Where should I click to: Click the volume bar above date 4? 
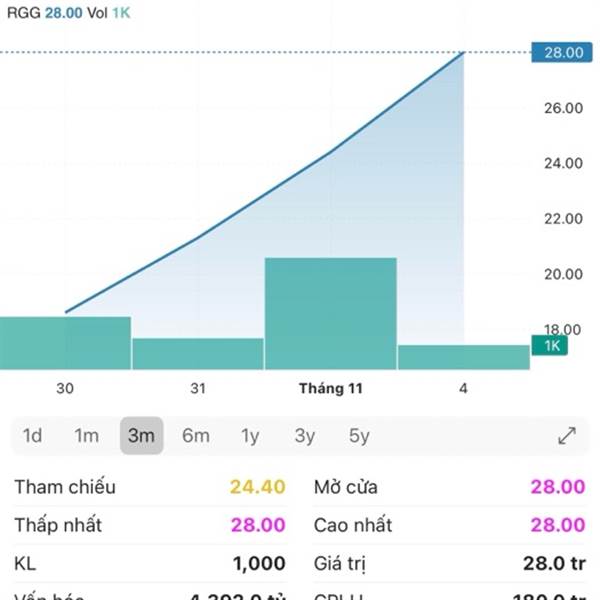(x=463, y=357)
